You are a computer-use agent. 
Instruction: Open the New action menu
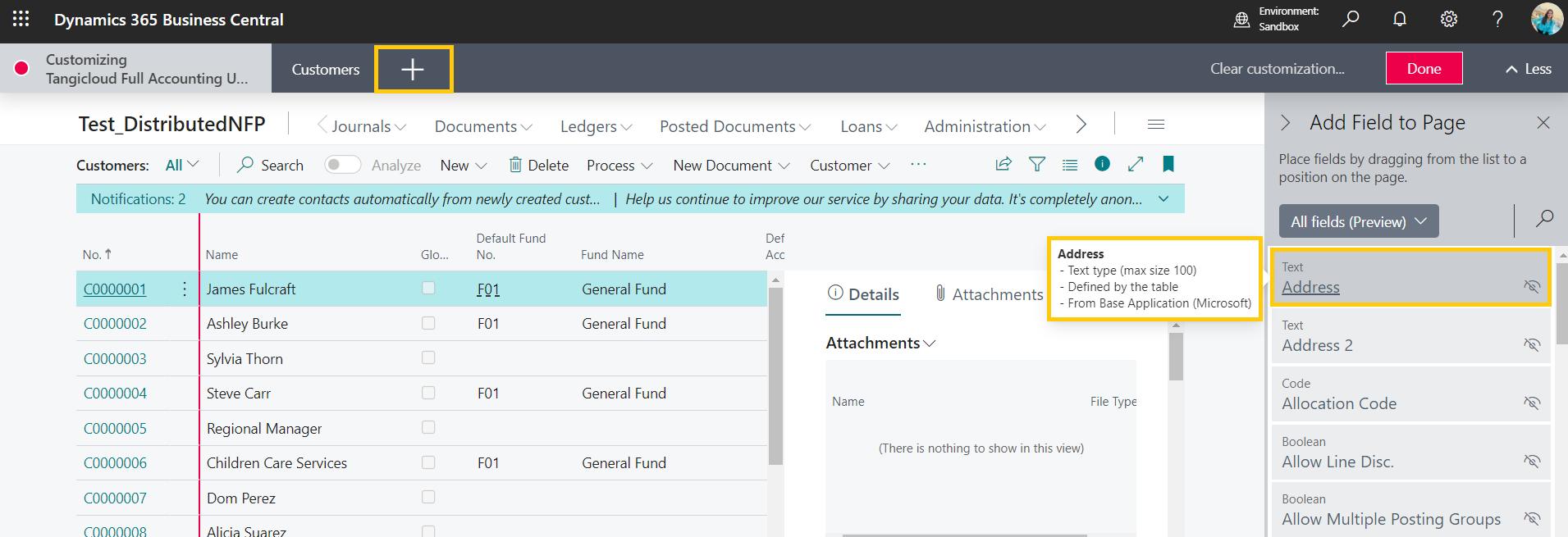464,165
